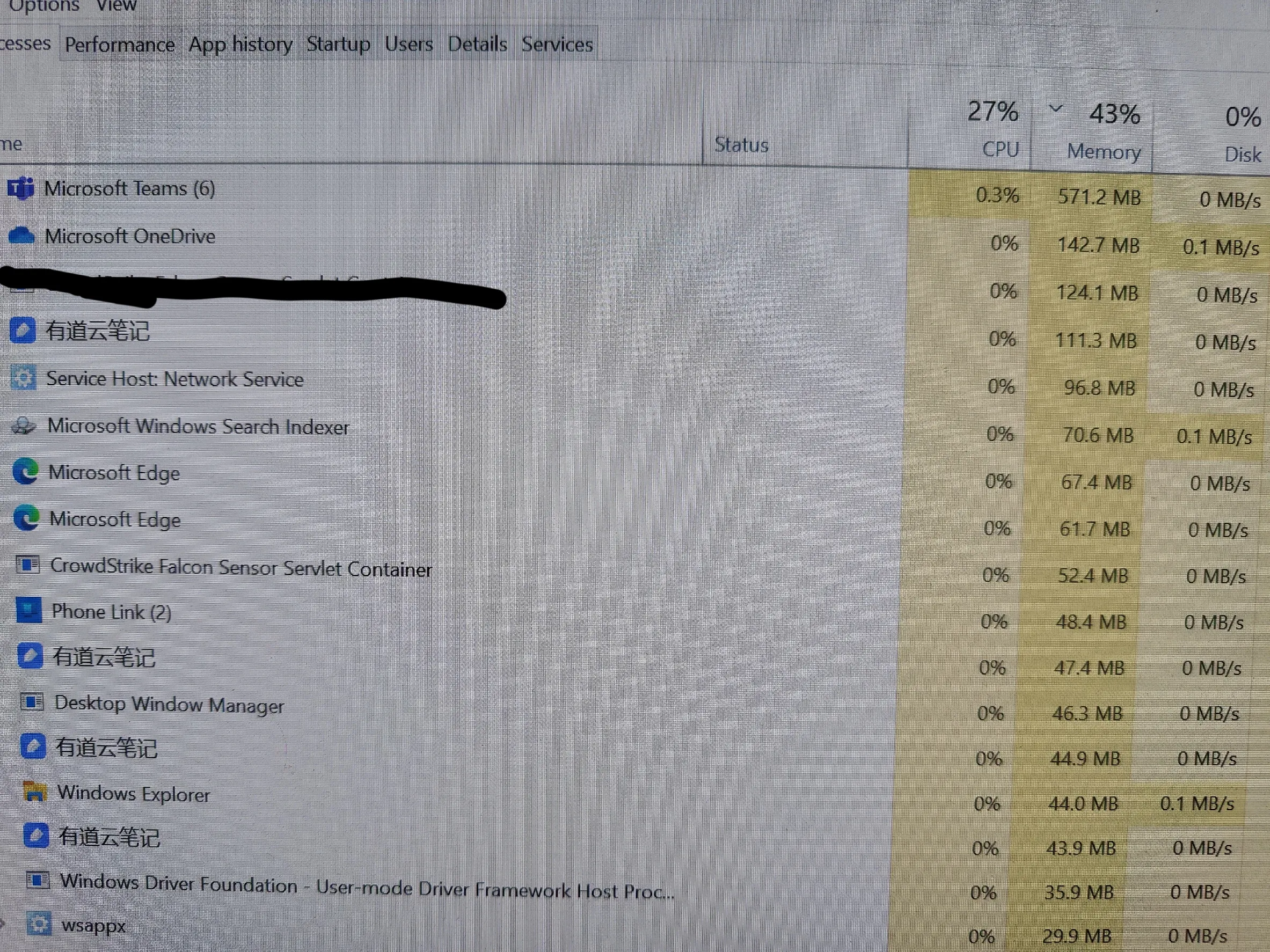
Task: Click the 124.1 MB memory value
Action: pyautogui.click(x=1097, y=292)
